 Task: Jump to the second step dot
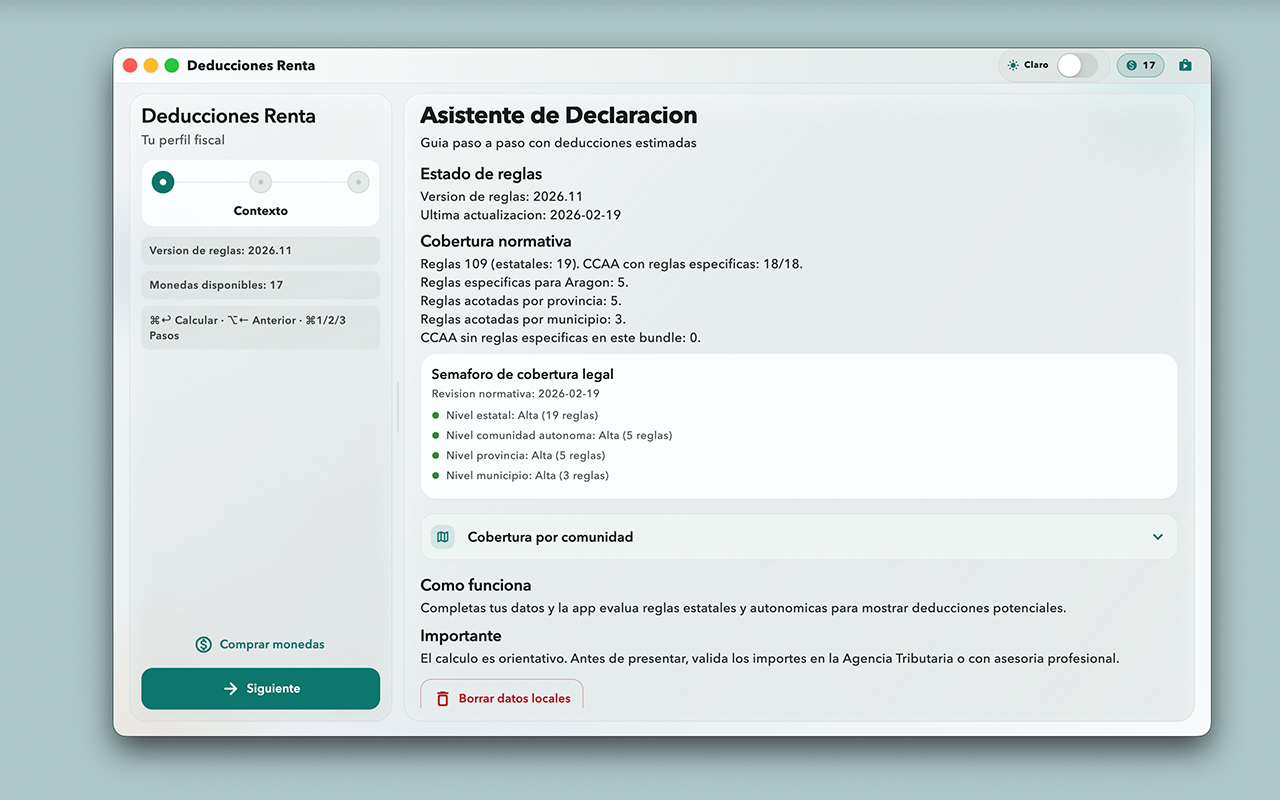(261, 182)
